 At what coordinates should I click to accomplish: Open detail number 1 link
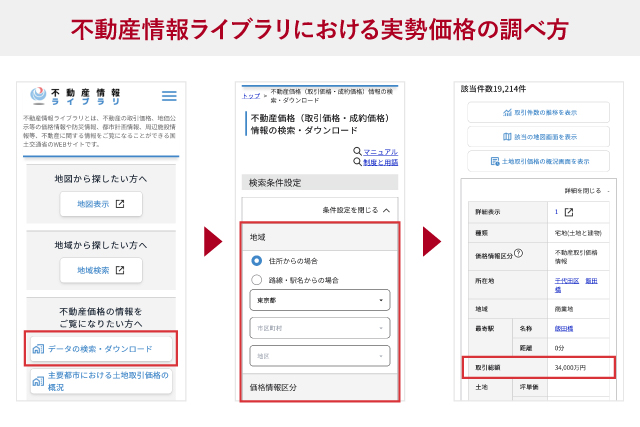556,211
